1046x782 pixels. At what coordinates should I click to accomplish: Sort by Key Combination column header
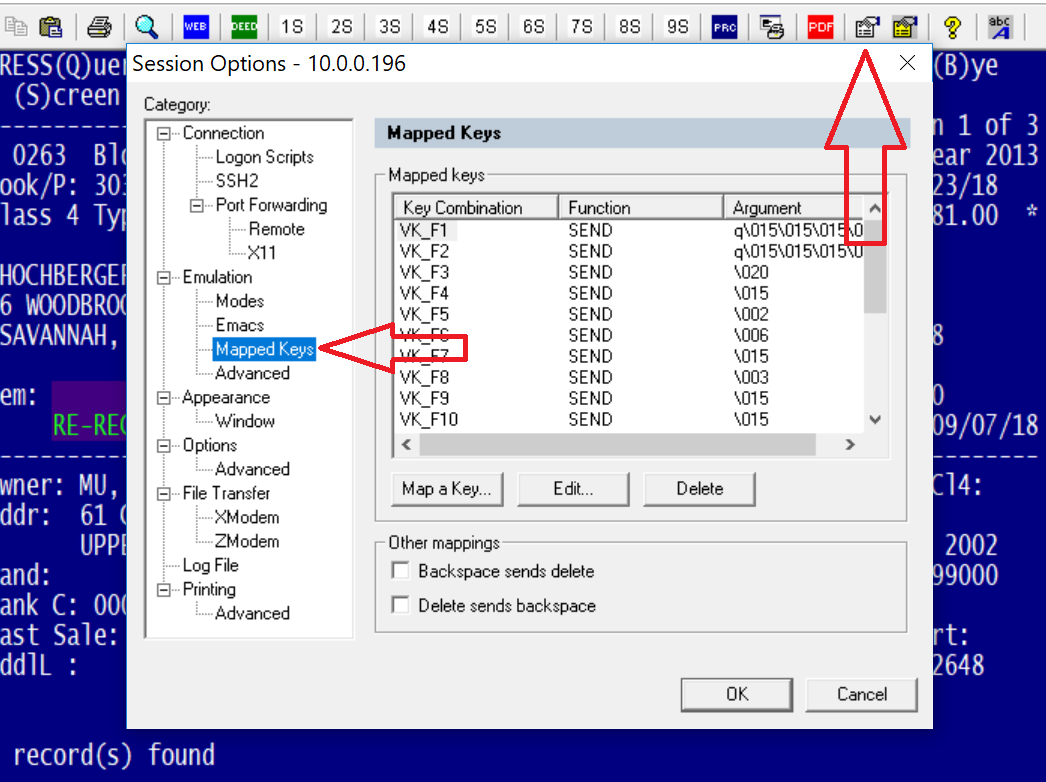coord(476,208)
